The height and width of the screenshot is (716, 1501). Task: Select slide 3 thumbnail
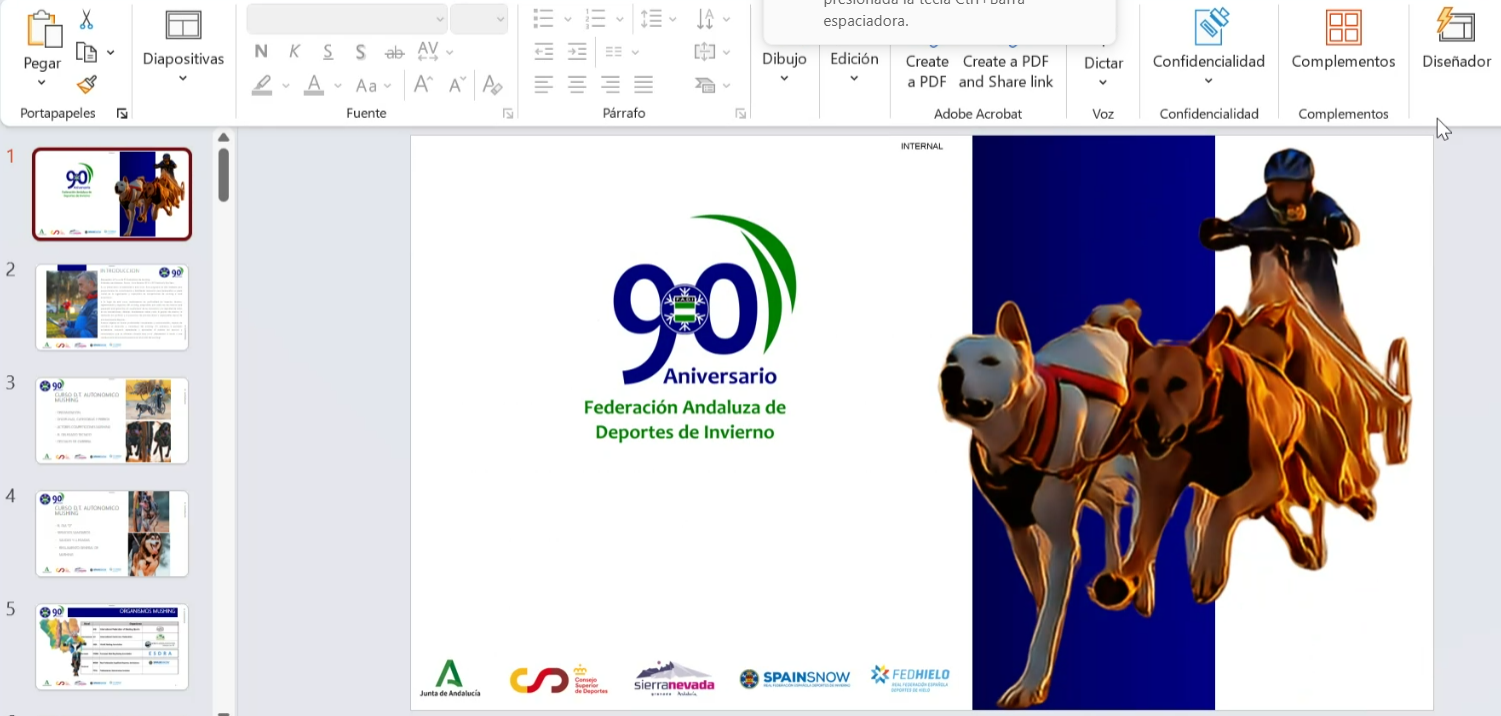pyautogui.click(x=112, y=420)
